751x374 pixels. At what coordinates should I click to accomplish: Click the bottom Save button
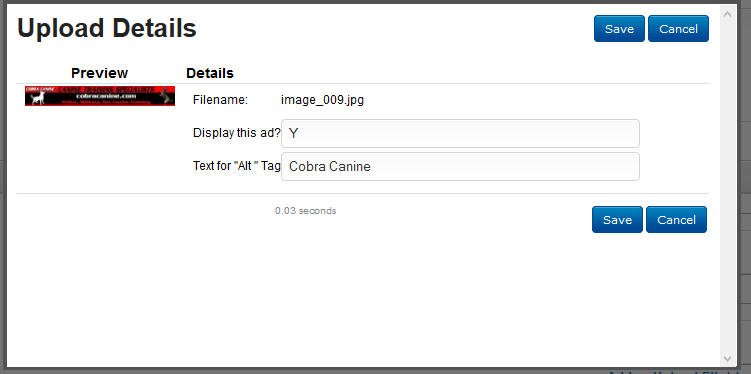(x=617, y=220)
